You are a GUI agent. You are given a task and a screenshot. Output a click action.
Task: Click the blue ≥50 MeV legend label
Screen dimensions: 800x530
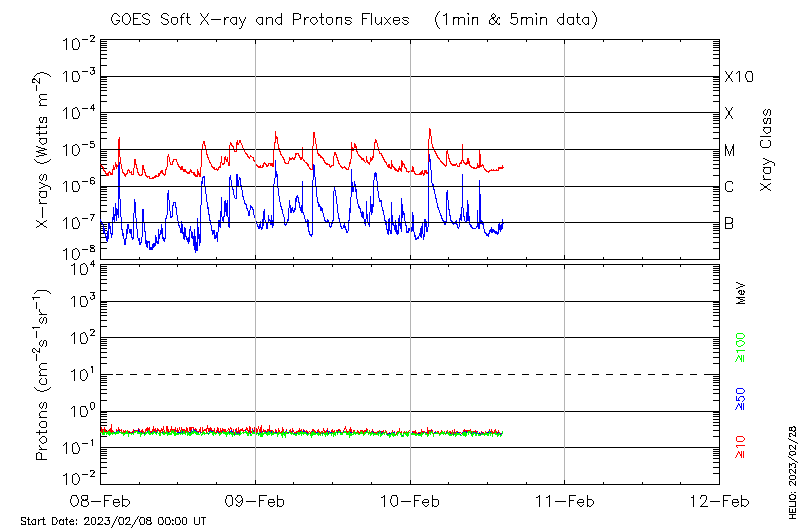(741, 398)
